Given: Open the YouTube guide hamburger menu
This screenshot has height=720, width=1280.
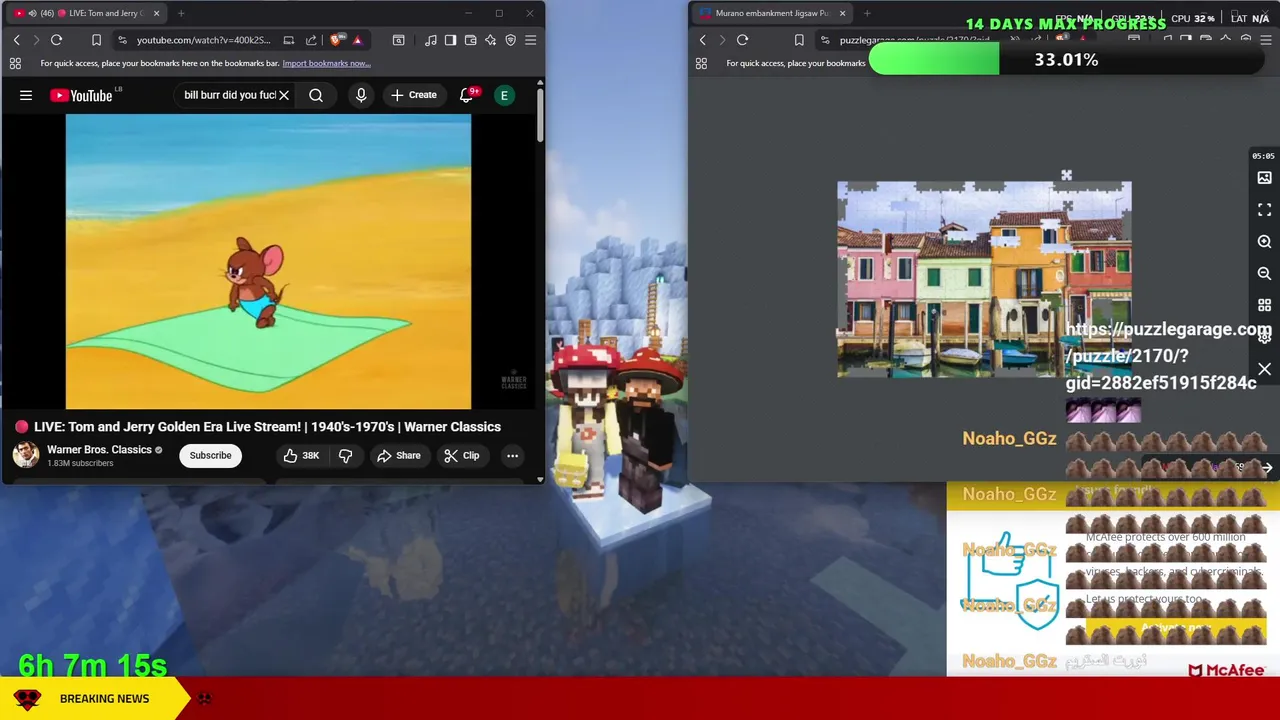Looking at the screenshot, I should [26, 95].
